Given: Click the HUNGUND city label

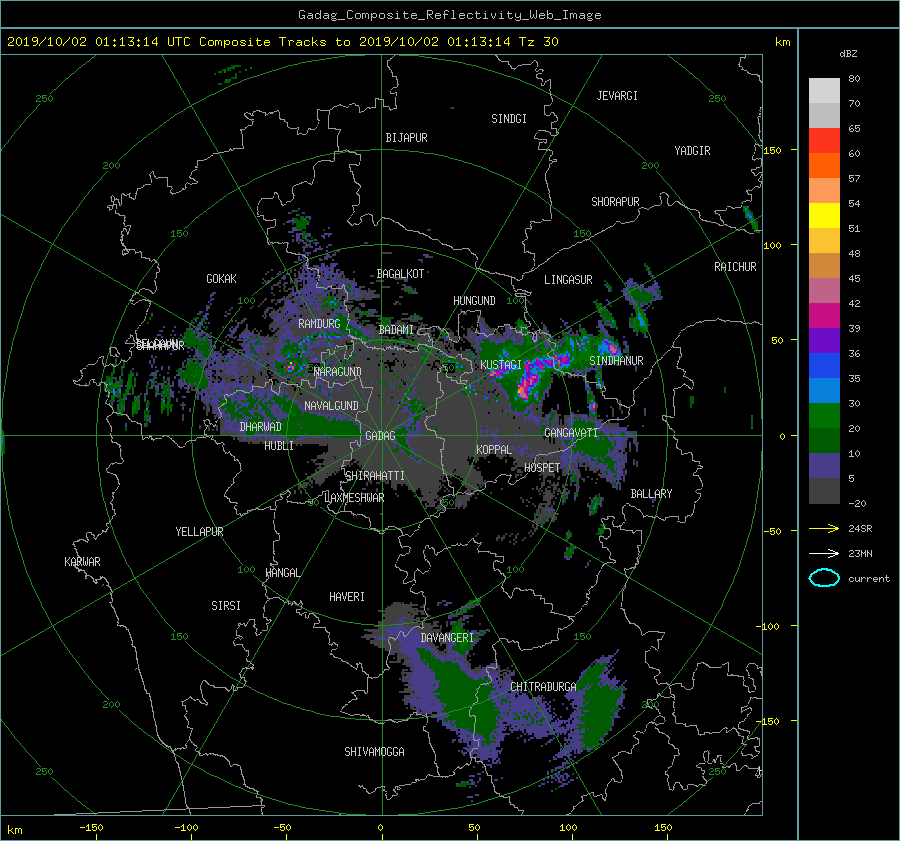Looking at the screenshot, I should pos(474,301).
